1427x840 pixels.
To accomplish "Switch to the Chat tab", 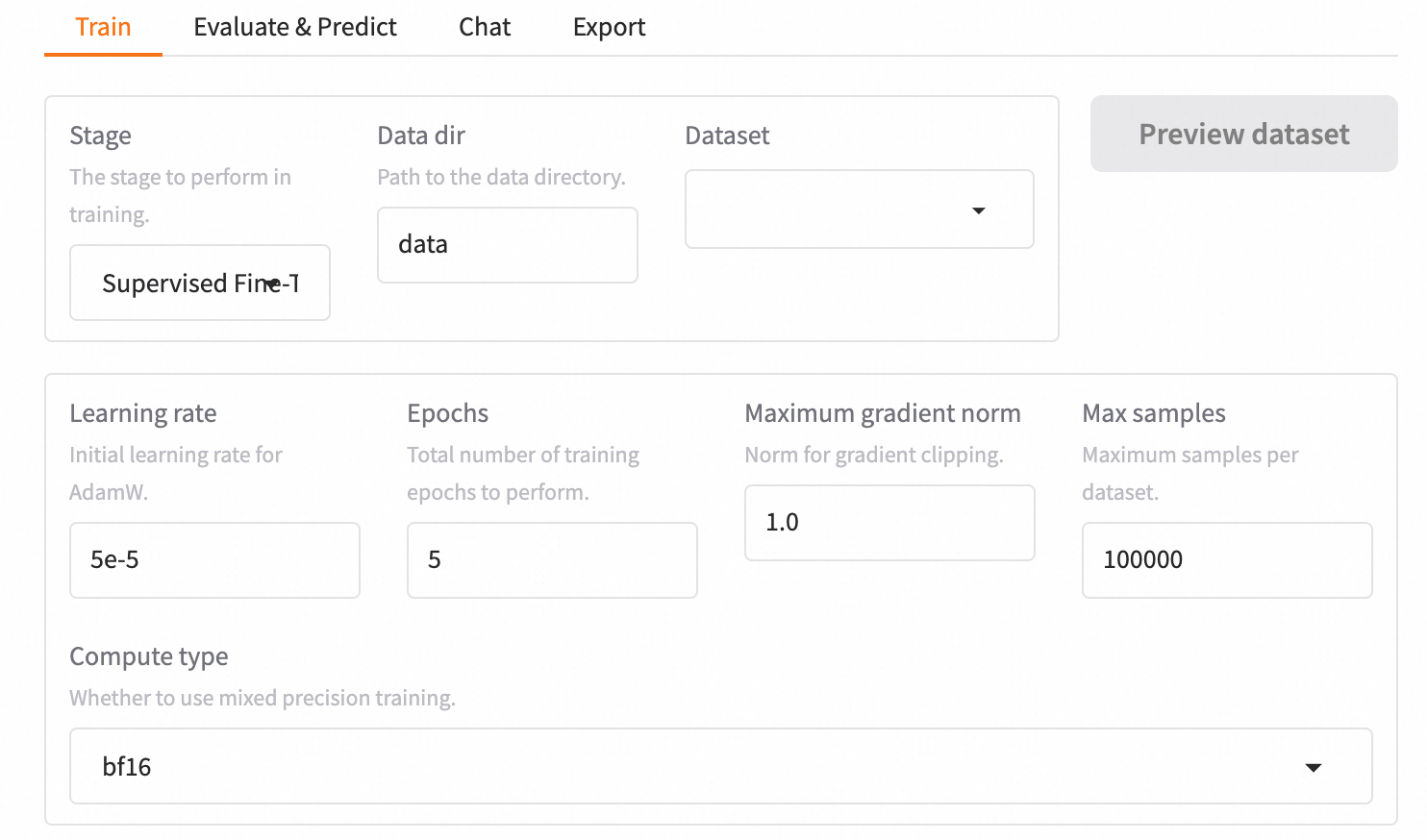I will (484, 27).
